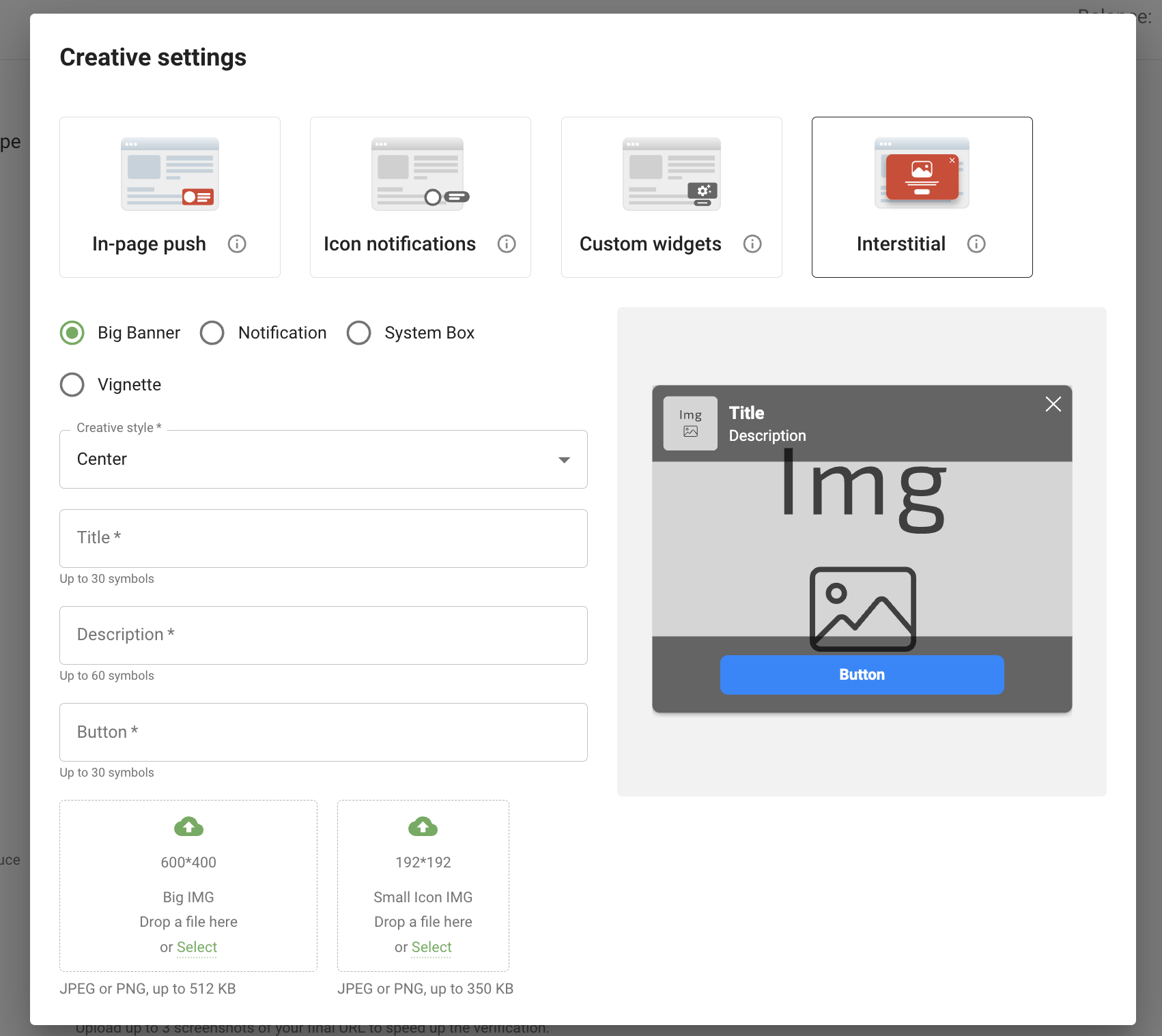Image resolution: width=1162 pixels, height=1036 pixels.
Task: Click the info icon beside Icon notifications
Action: [x=507, y=244]
